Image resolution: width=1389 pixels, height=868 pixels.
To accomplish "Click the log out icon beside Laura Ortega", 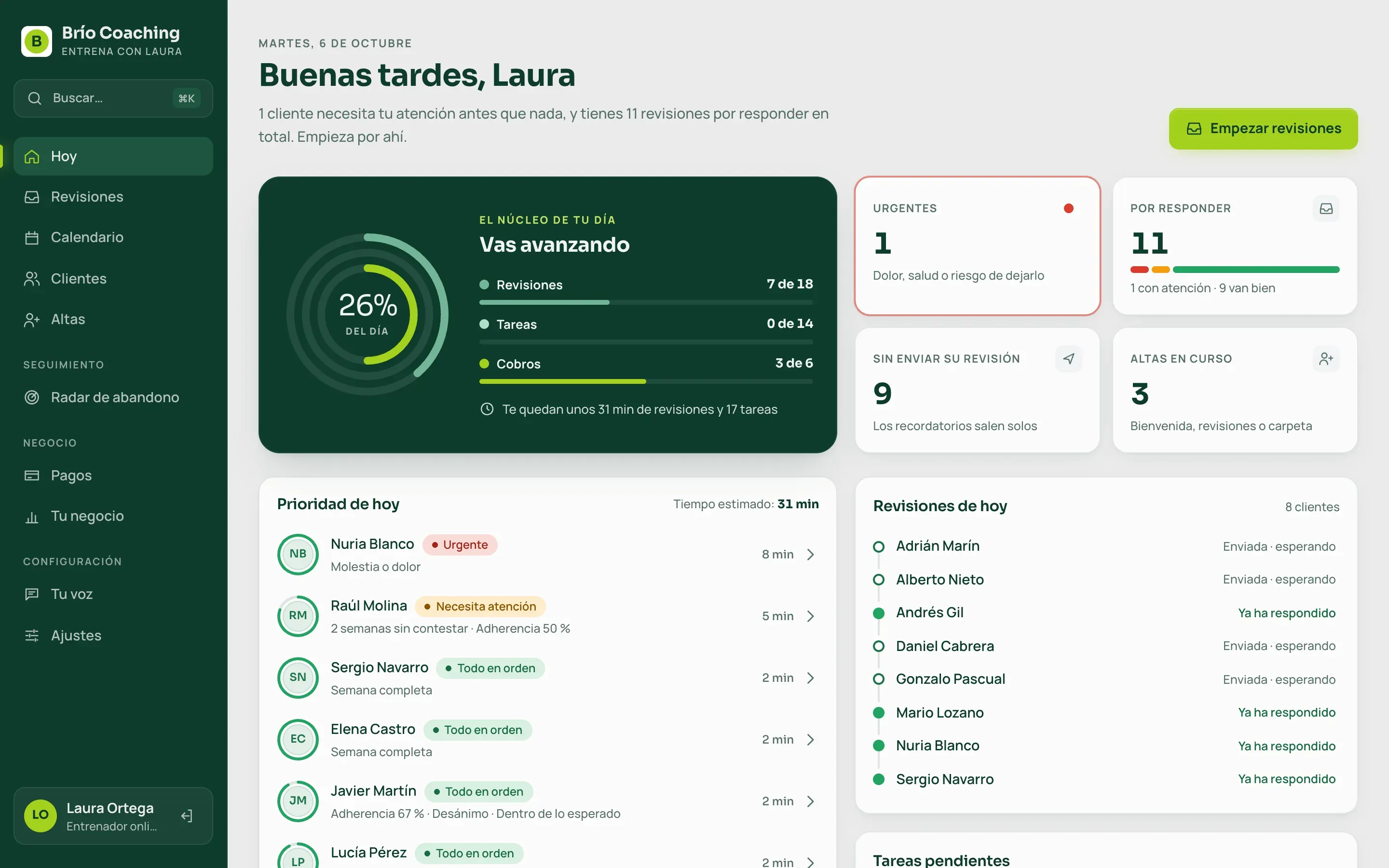I will click(187, 816).
